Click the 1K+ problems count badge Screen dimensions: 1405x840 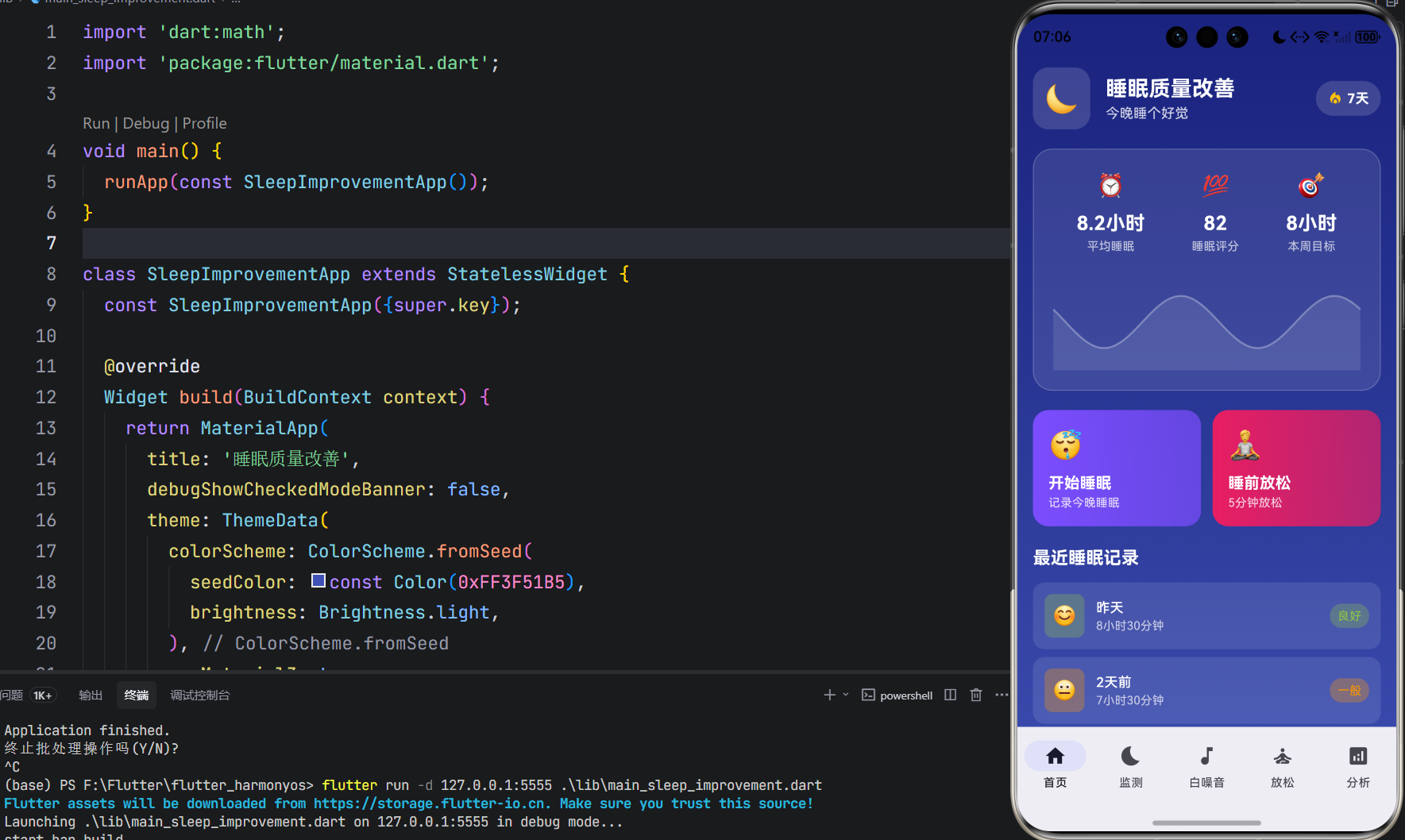click(43, 696)
